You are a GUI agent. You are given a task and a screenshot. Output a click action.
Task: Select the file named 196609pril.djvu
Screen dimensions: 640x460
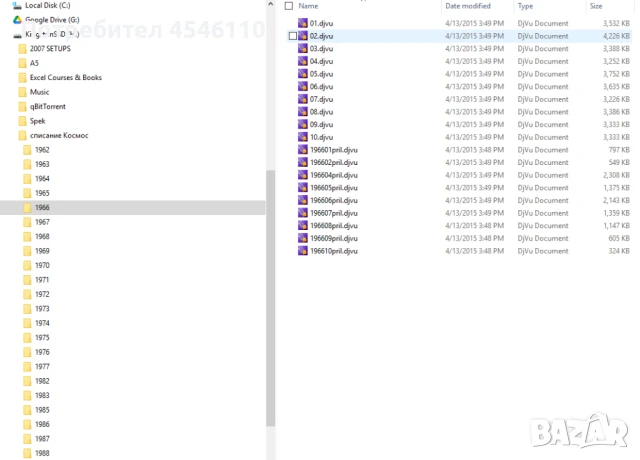click(x=334, y=238)
